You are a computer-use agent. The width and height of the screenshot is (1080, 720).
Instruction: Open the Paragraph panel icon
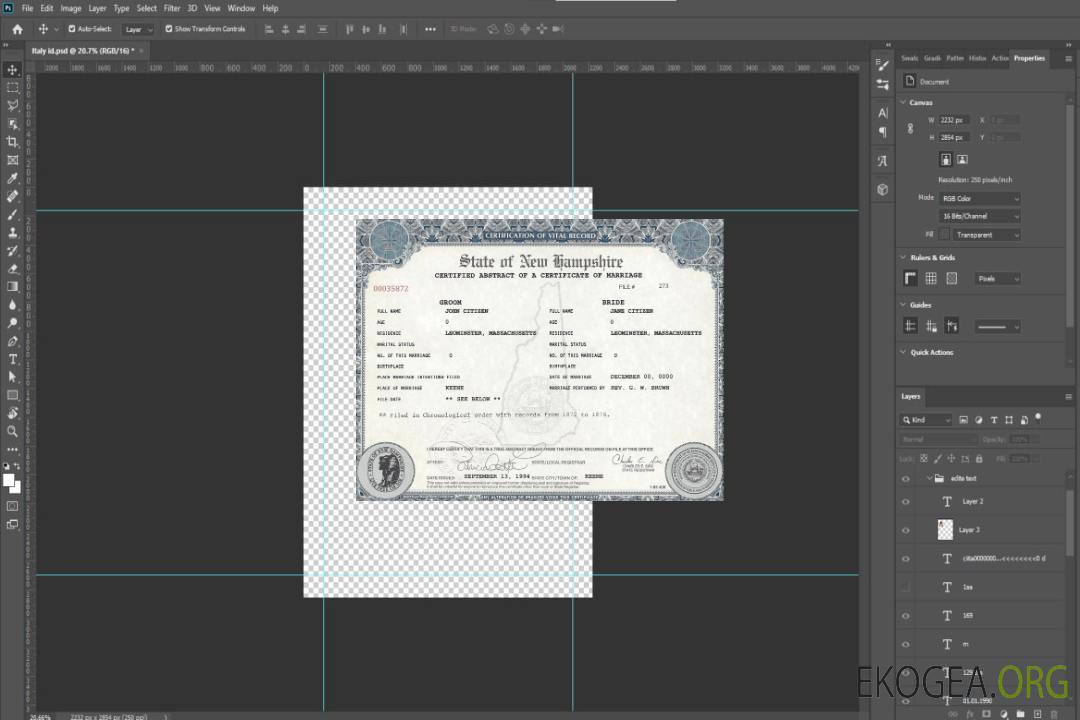[882, 132]
